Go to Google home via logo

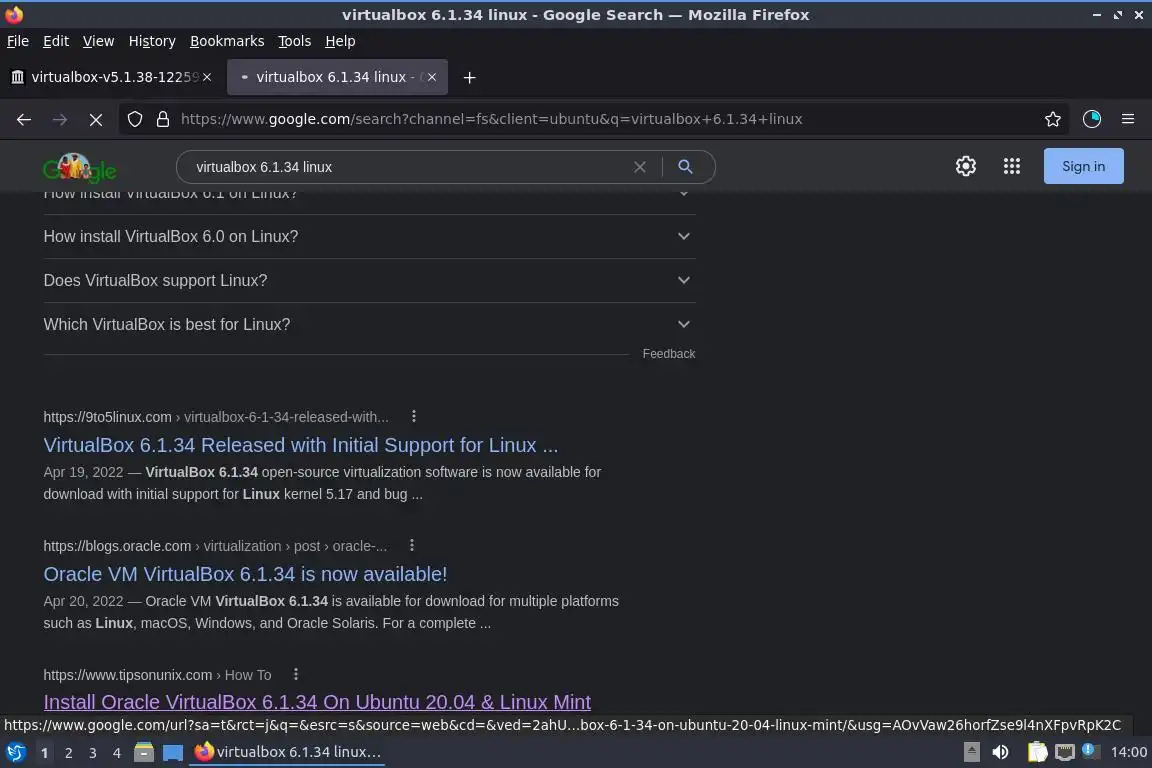point(79,168)
